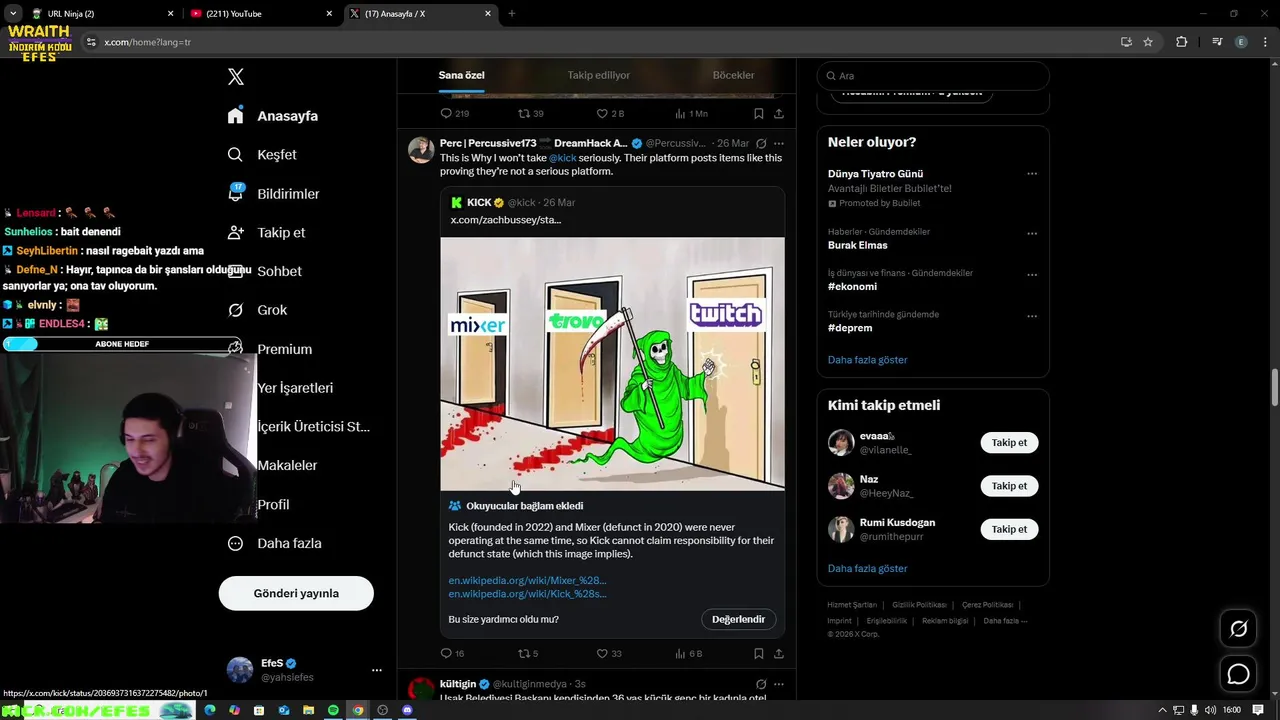1280x720 pixels.
Task: View site information icon in address bar
Action: (90, 42)
